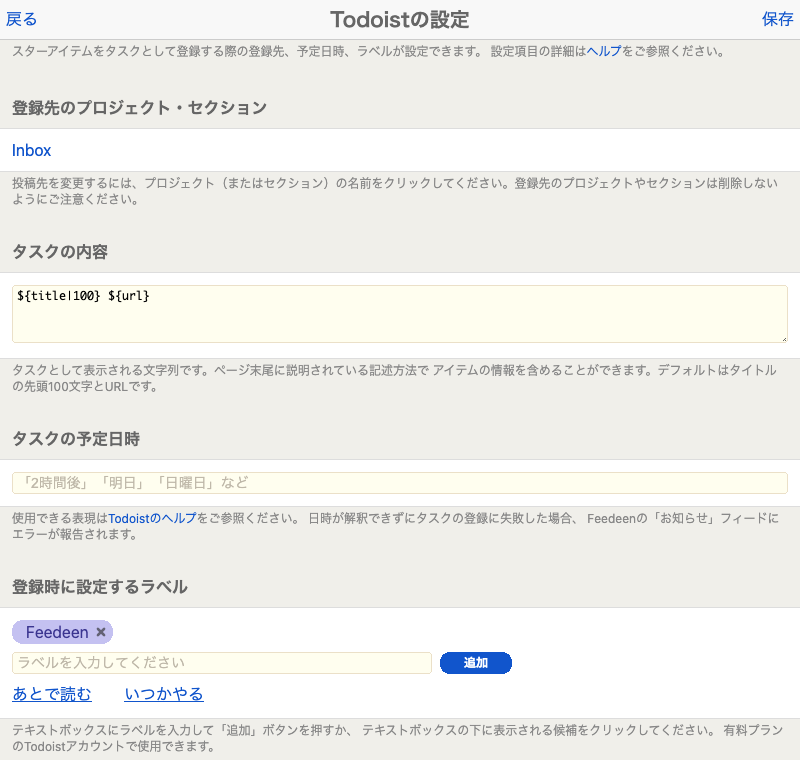Remove the Feedeen label via its × icon
The width and height of the screenshot is (800, 760).
click(x=99, y=632)
